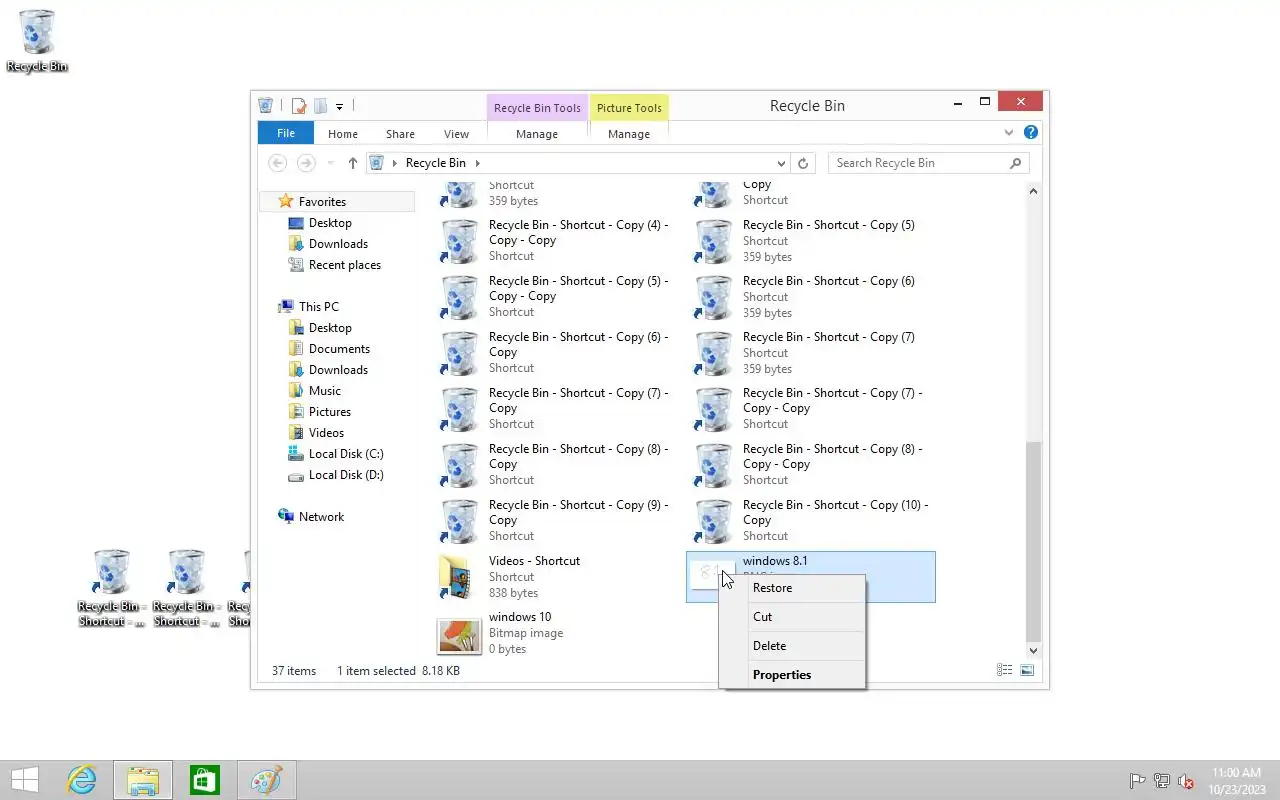1280x800 pixels.
Task: Open the Recent locations dropdown arrow
Action: pyautogui.click(x=330, y=163)
